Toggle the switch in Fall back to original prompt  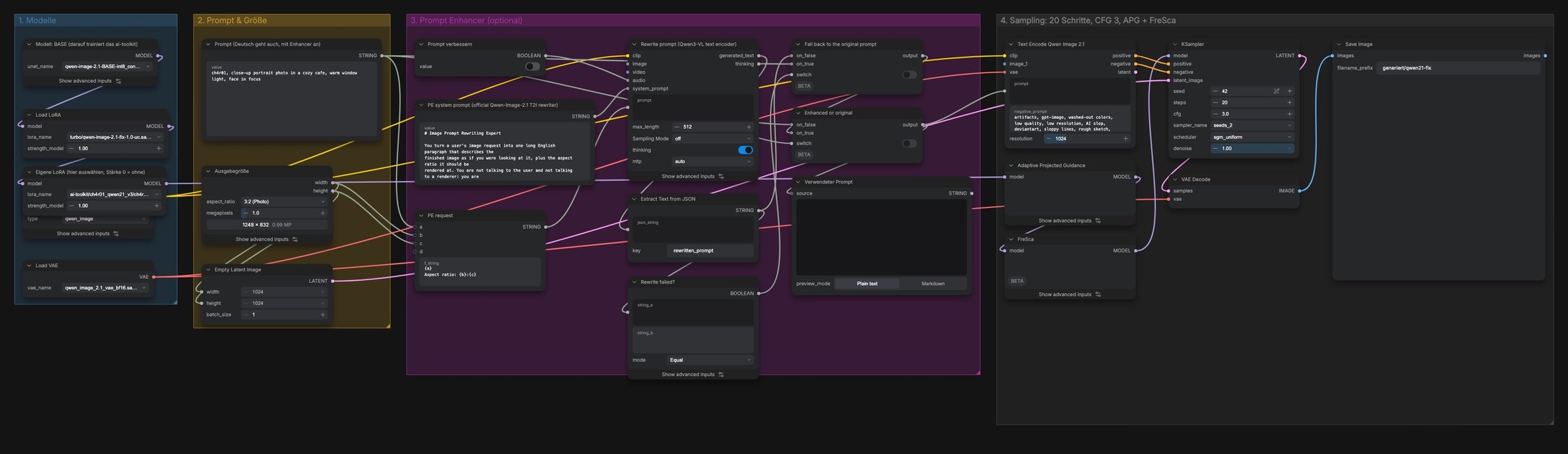909,74
